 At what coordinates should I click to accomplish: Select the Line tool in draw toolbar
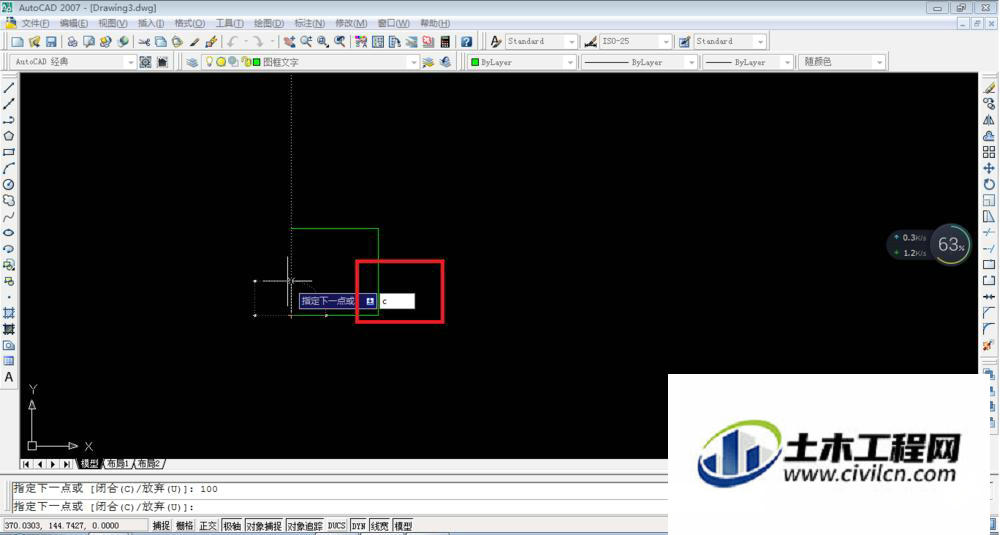click(9, 88)
